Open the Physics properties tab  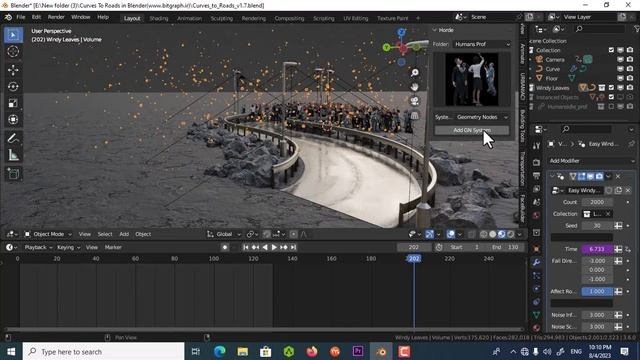537,289
